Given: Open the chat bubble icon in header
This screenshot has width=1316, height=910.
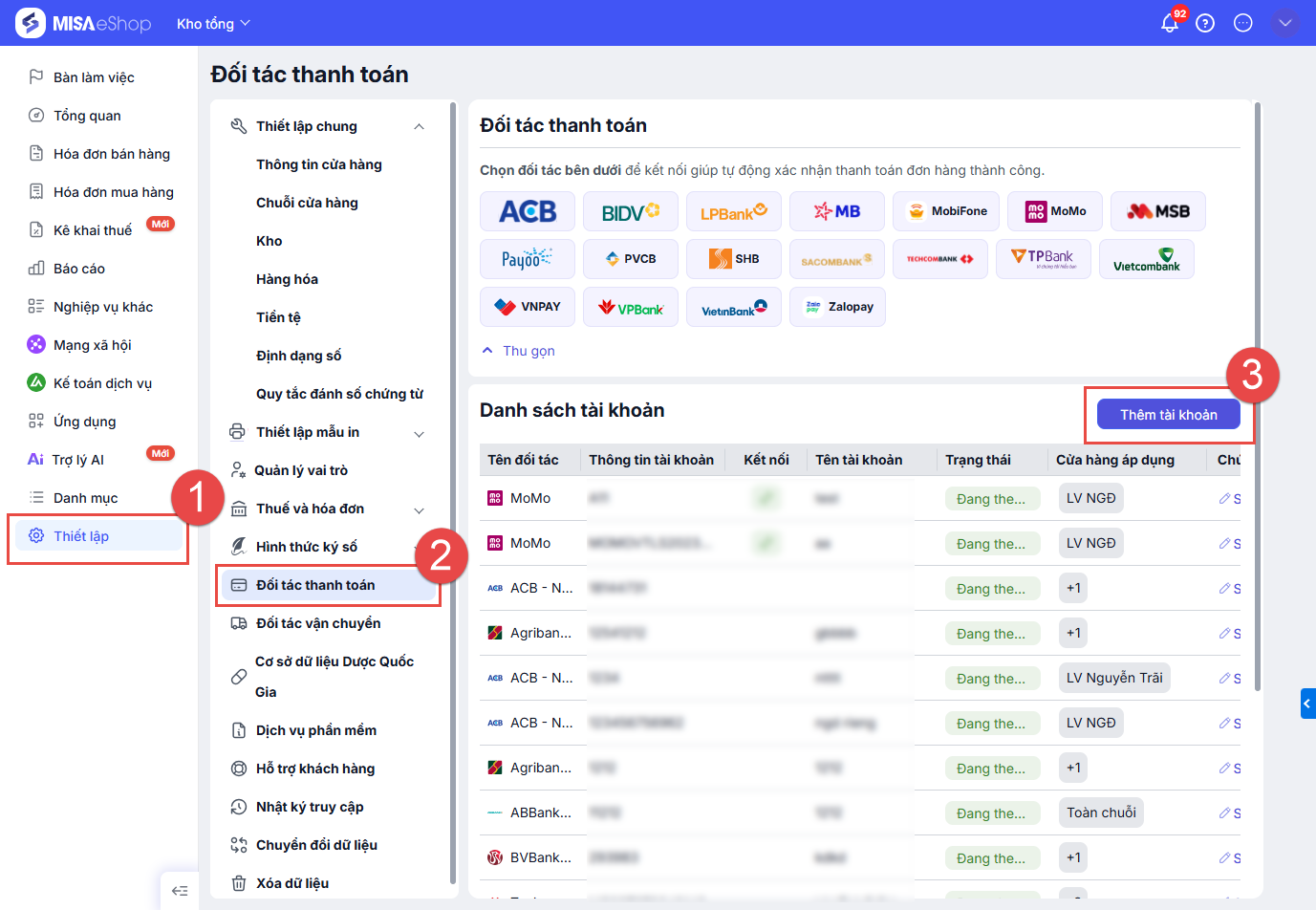Looking at the screenshot, I should click(1243, 23).
